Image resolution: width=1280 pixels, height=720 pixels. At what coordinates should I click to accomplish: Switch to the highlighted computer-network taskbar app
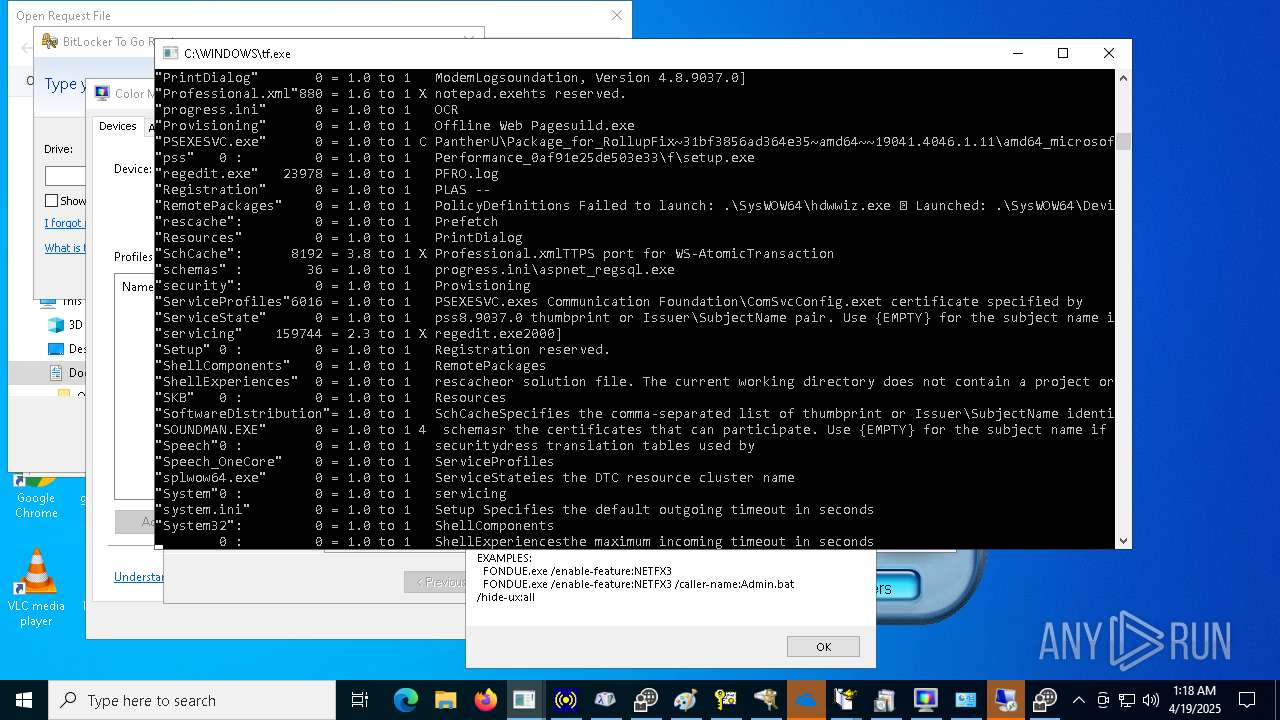(x=1005, y=700)
